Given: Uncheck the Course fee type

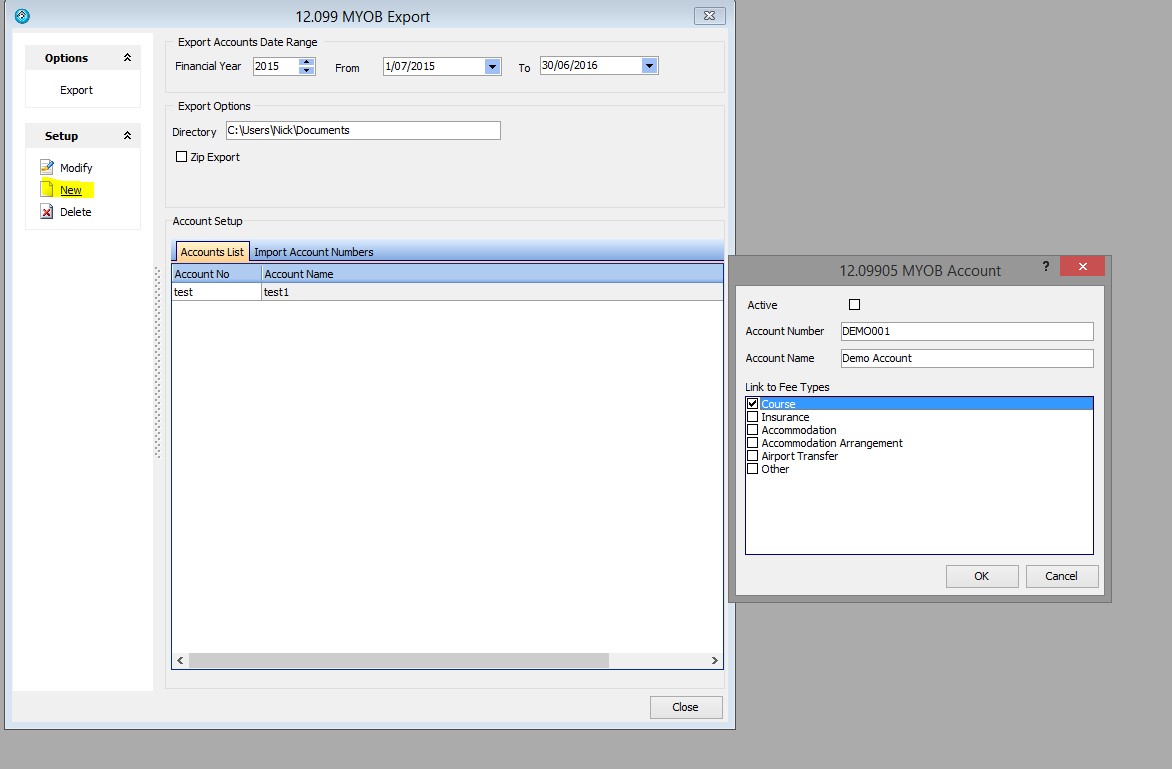Looking at the screenshot, I should (753, 404).
